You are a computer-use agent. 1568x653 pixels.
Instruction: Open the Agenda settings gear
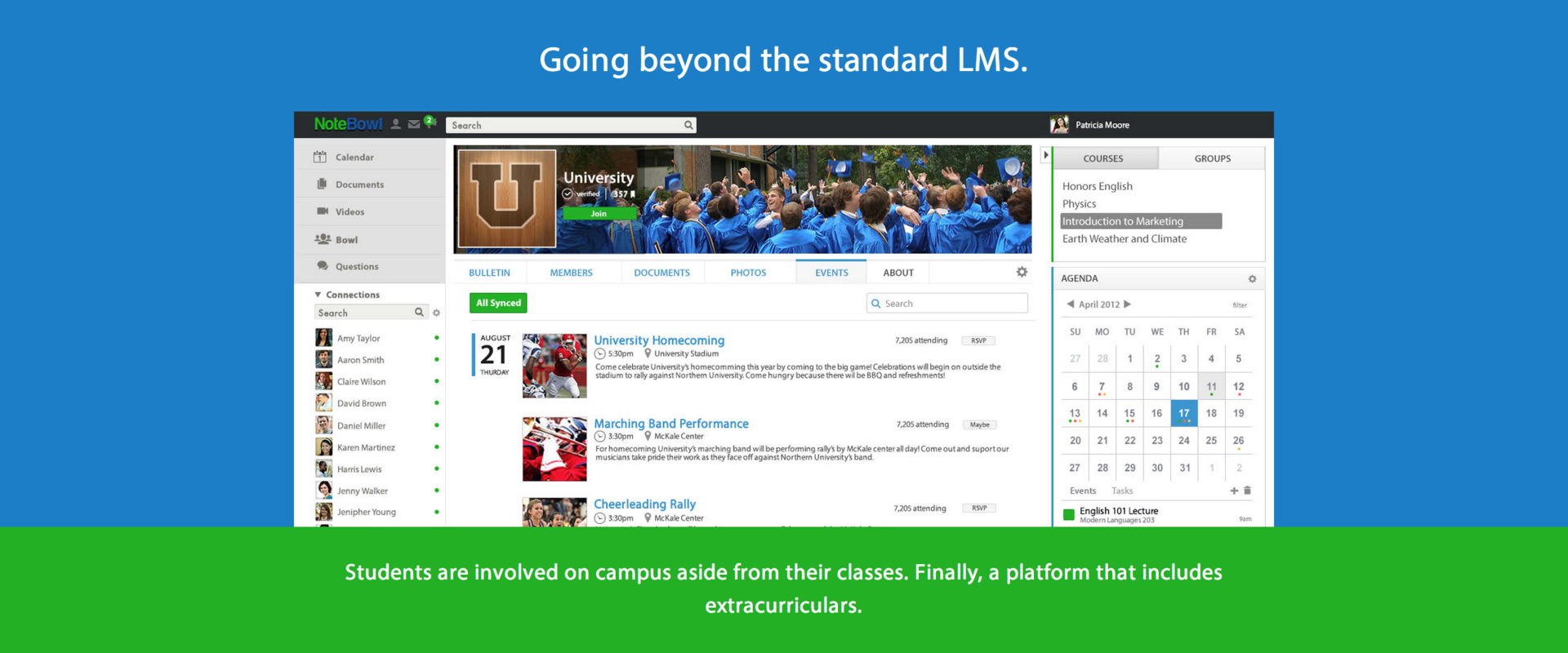1252,279
